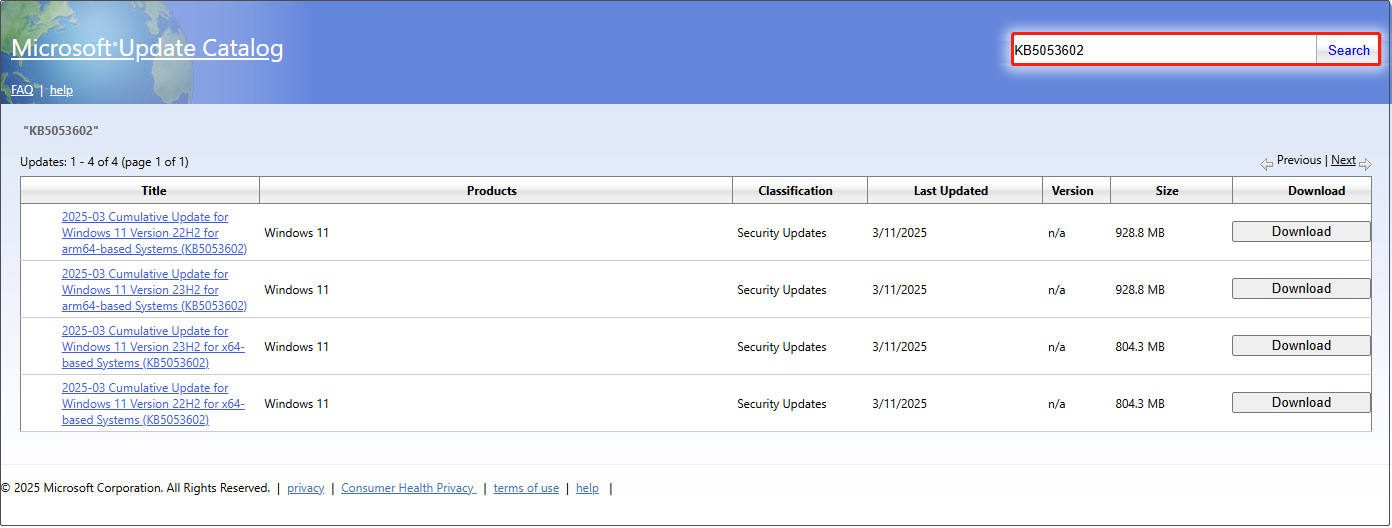Click the search box containing KB5053602
The image size is (1392, 528).
click(1164, 50)
